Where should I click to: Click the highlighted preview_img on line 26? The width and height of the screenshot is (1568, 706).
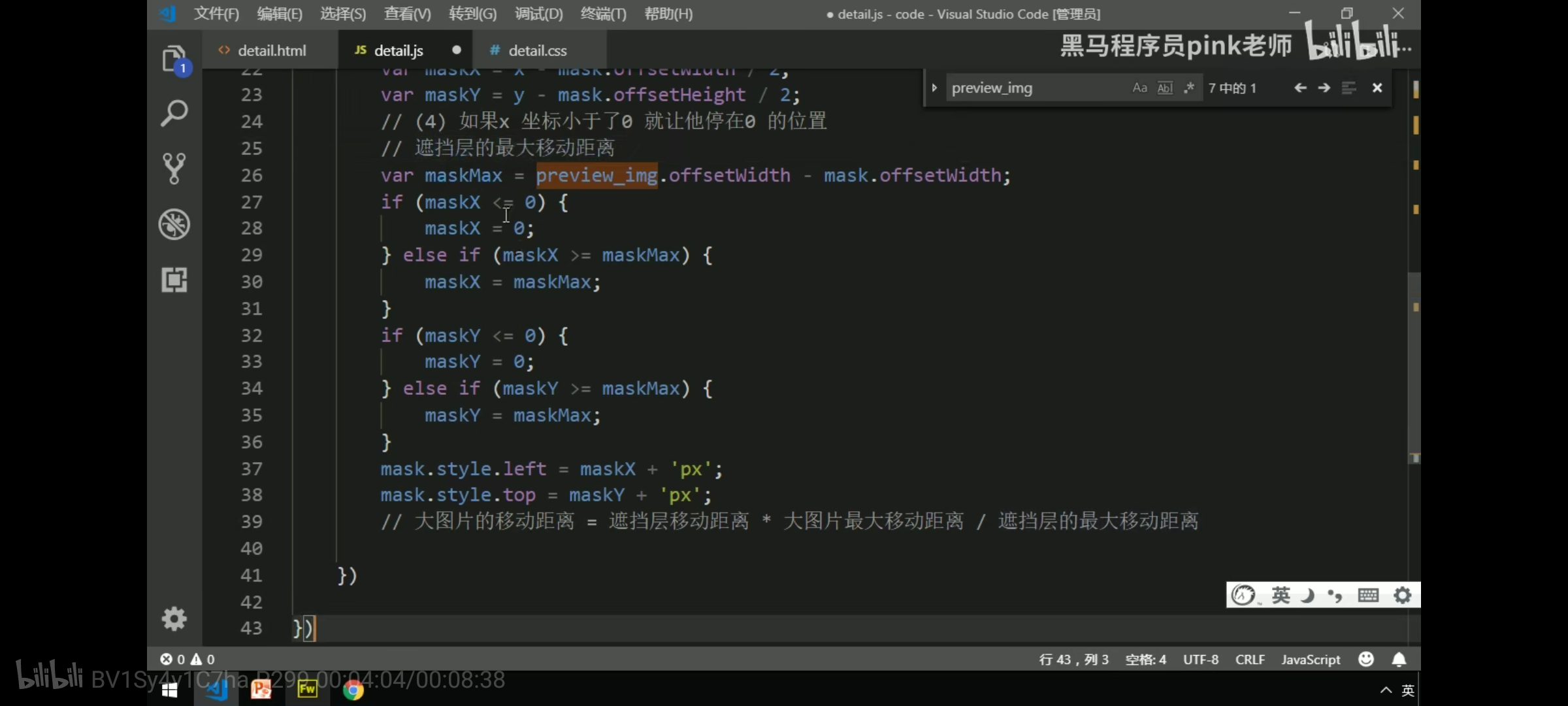[596, 175]
